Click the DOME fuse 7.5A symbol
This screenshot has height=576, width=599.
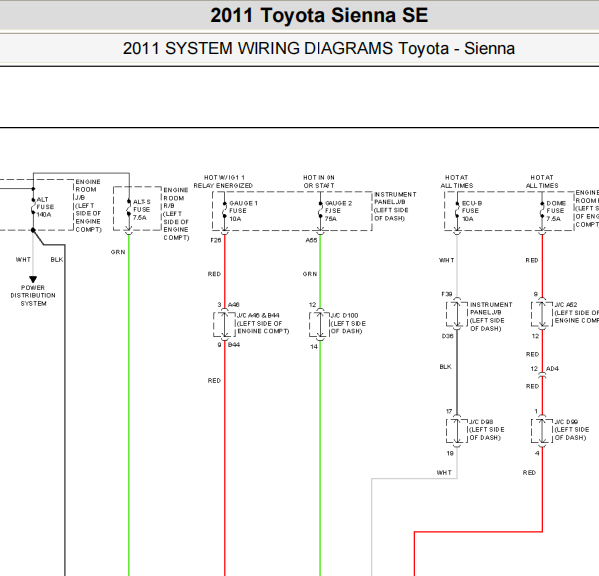click(x=542, y=210)
